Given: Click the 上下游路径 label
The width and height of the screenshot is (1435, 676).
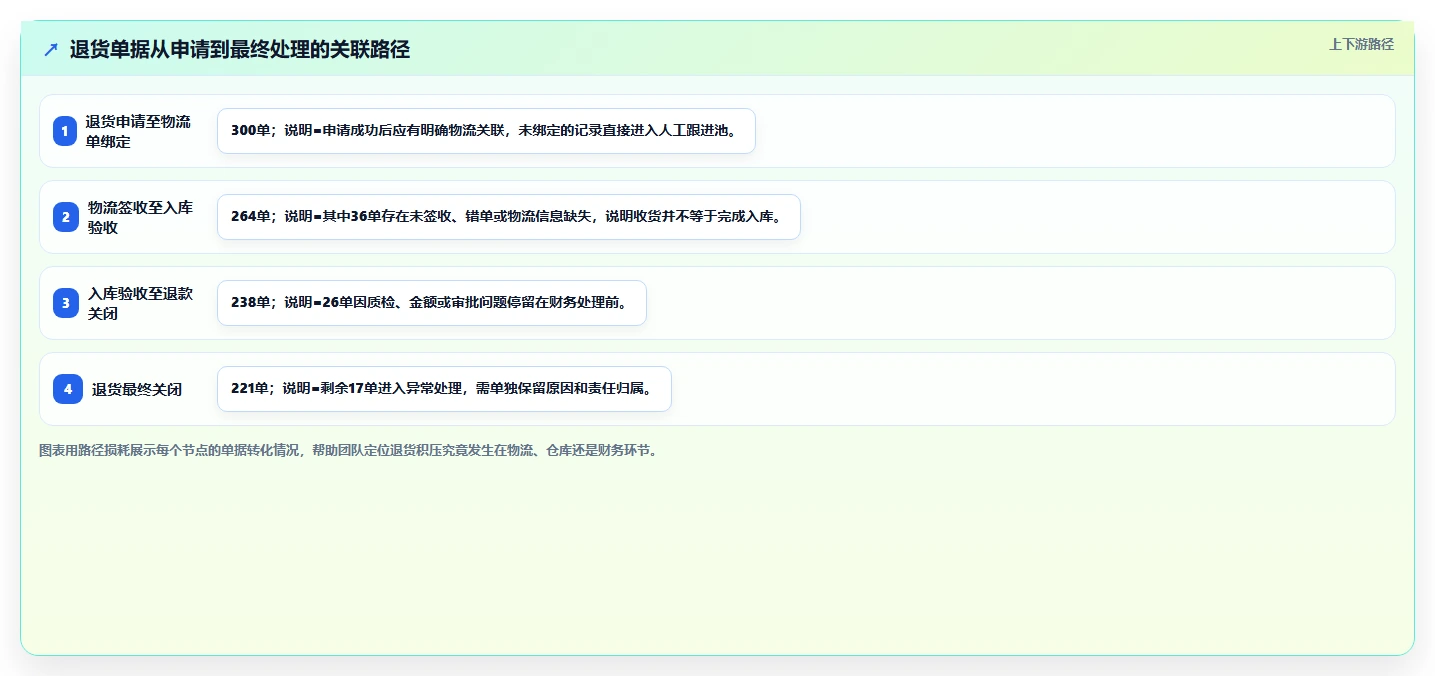Looking at the screenshot, I should (1361, 44).
